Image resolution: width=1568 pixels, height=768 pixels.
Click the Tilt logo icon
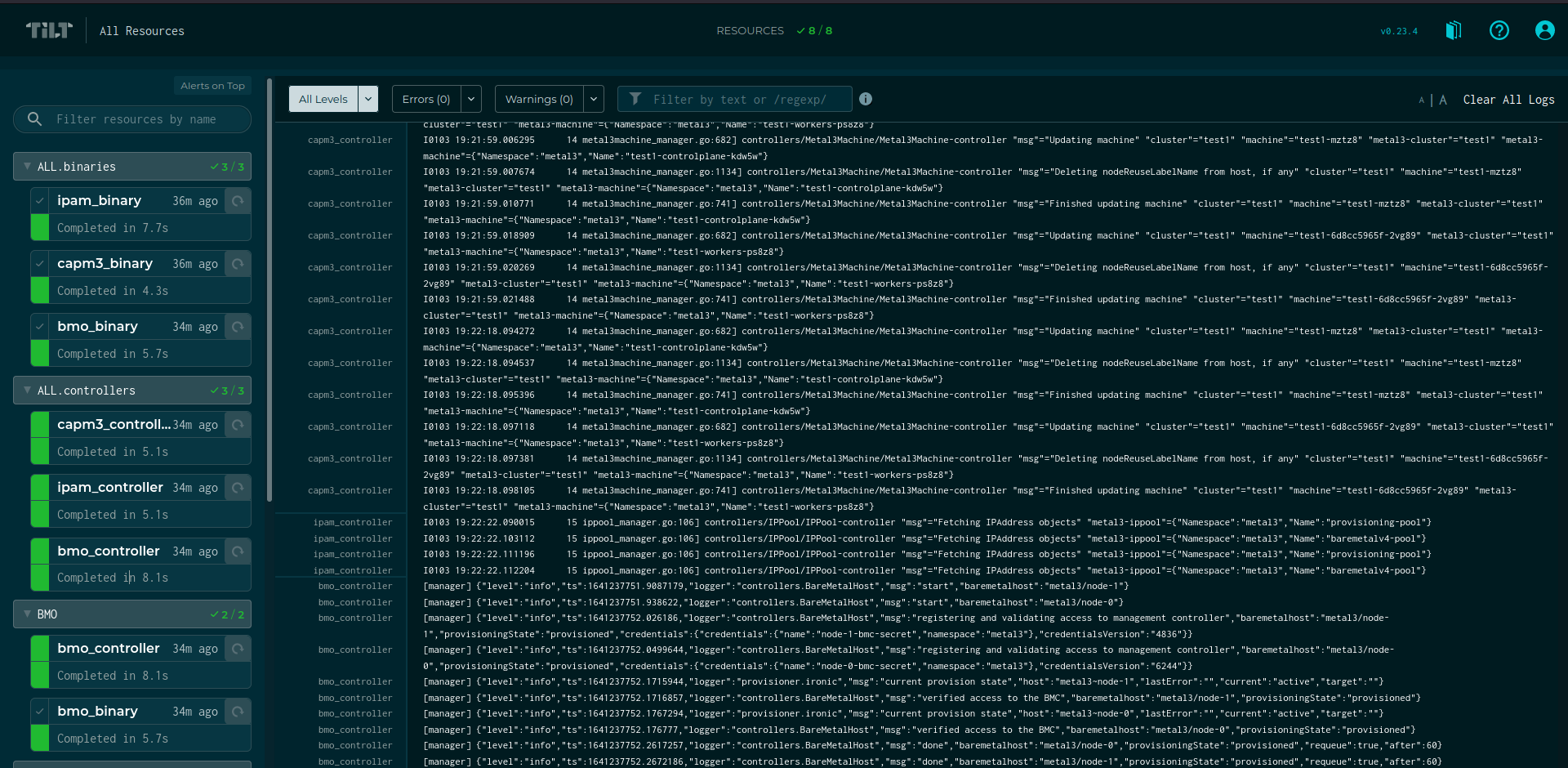tap(49, 30)
